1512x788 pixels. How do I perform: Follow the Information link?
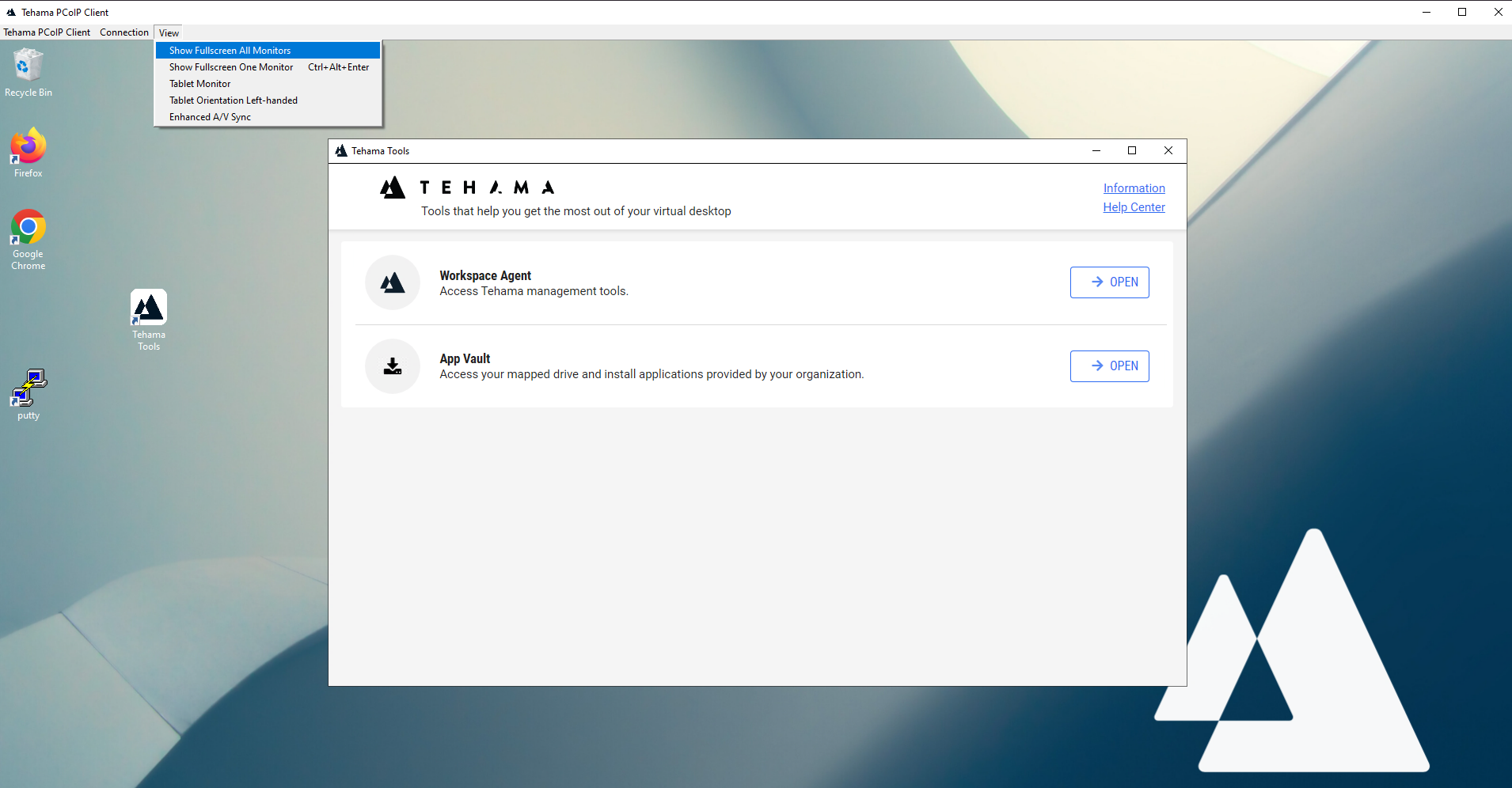[1134, 188]
